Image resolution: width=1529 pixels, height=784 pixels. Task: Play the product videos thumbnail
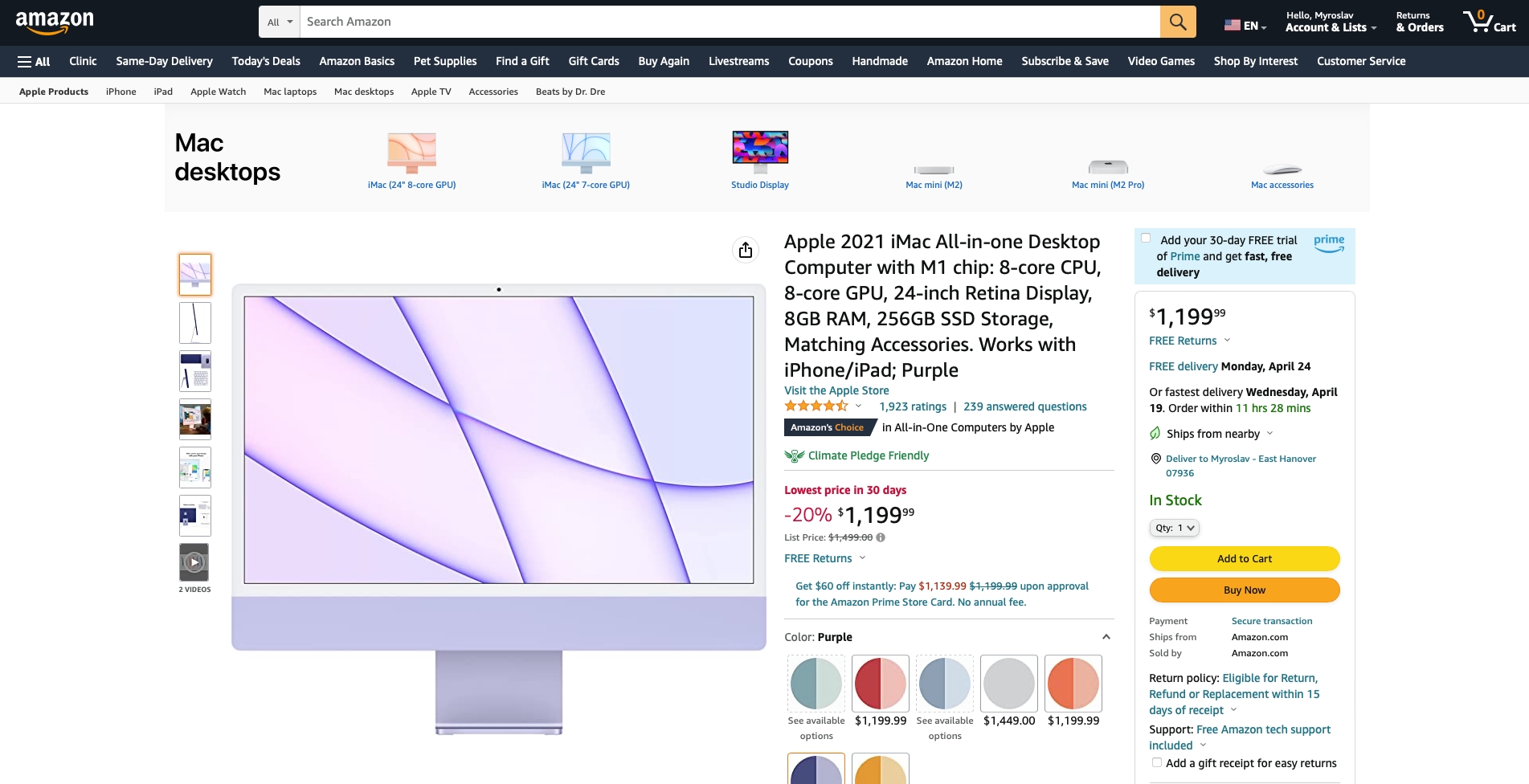(x=194, y=562)
